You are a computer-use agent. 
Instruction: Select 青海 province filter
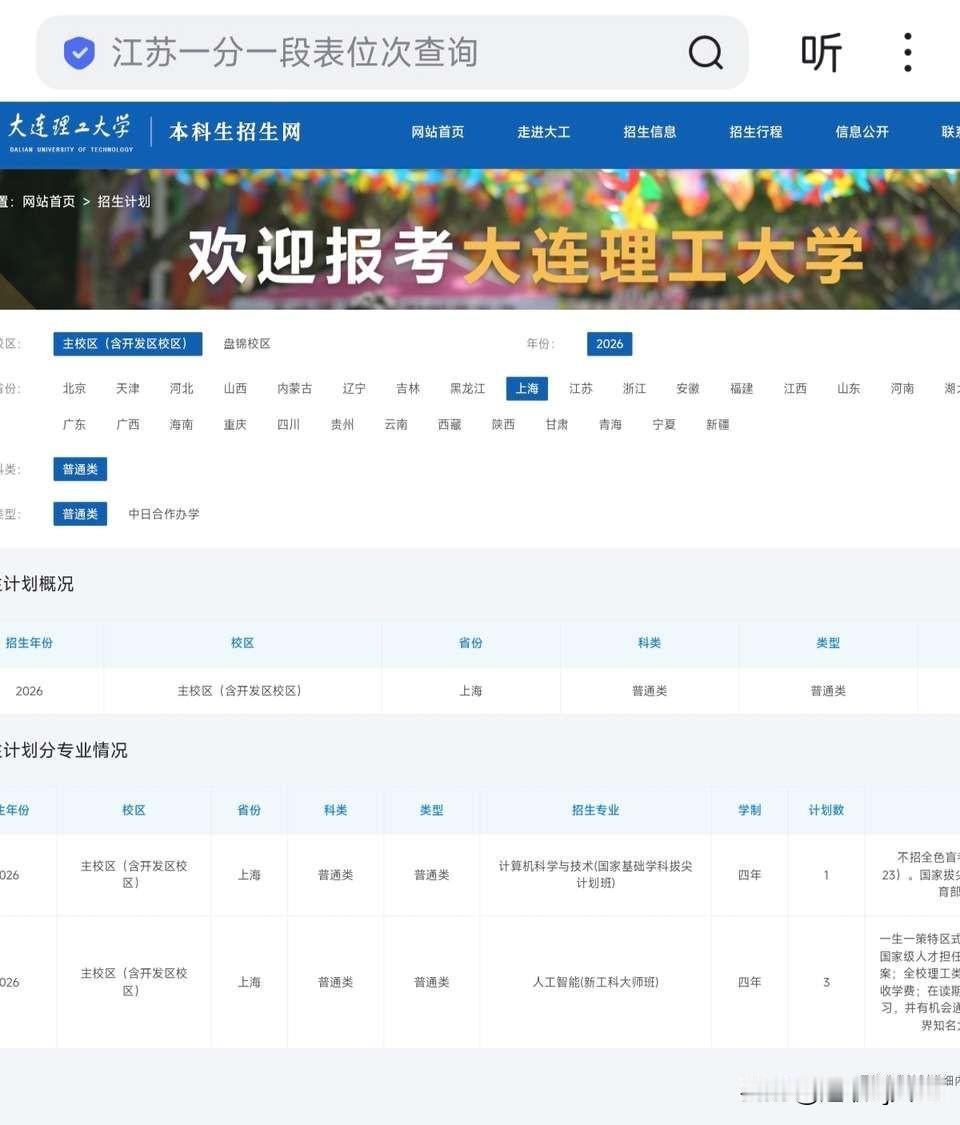(611, 424)
